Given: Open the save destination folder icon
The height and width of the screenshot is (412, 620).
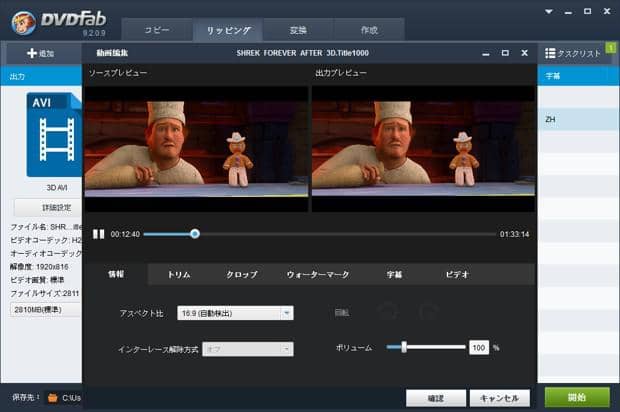Looking at the screenshot, I should click(x=53, y=398).
